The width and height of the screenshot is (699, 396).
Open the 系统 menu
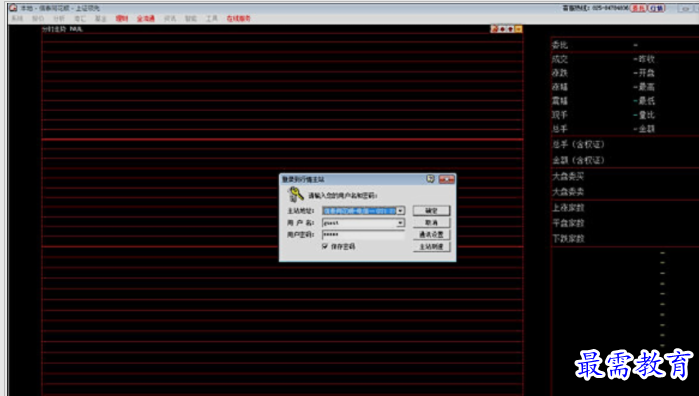(x=17, y=18)
